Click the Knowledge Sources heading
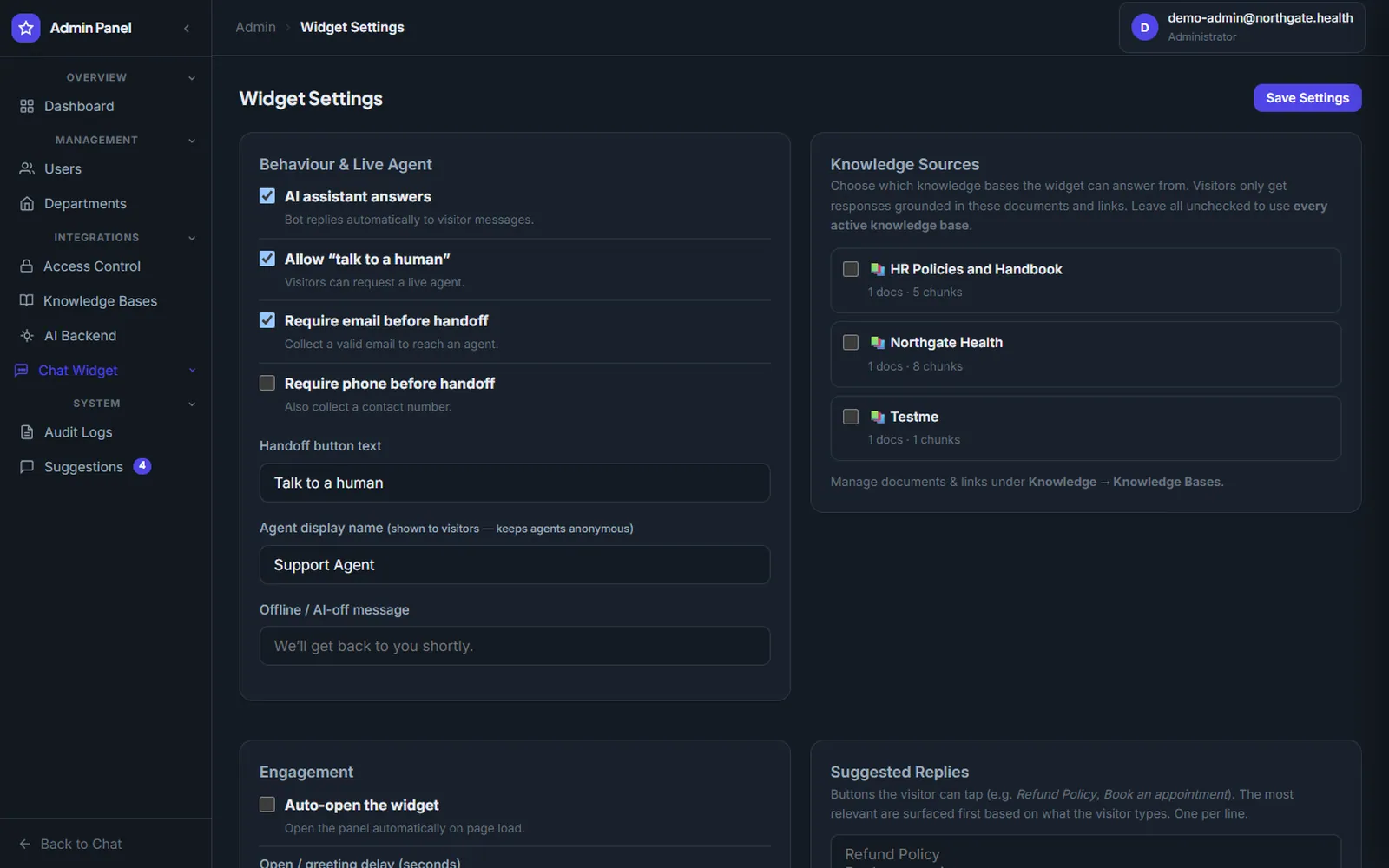Screen dimensions: 1389x868 905,164
